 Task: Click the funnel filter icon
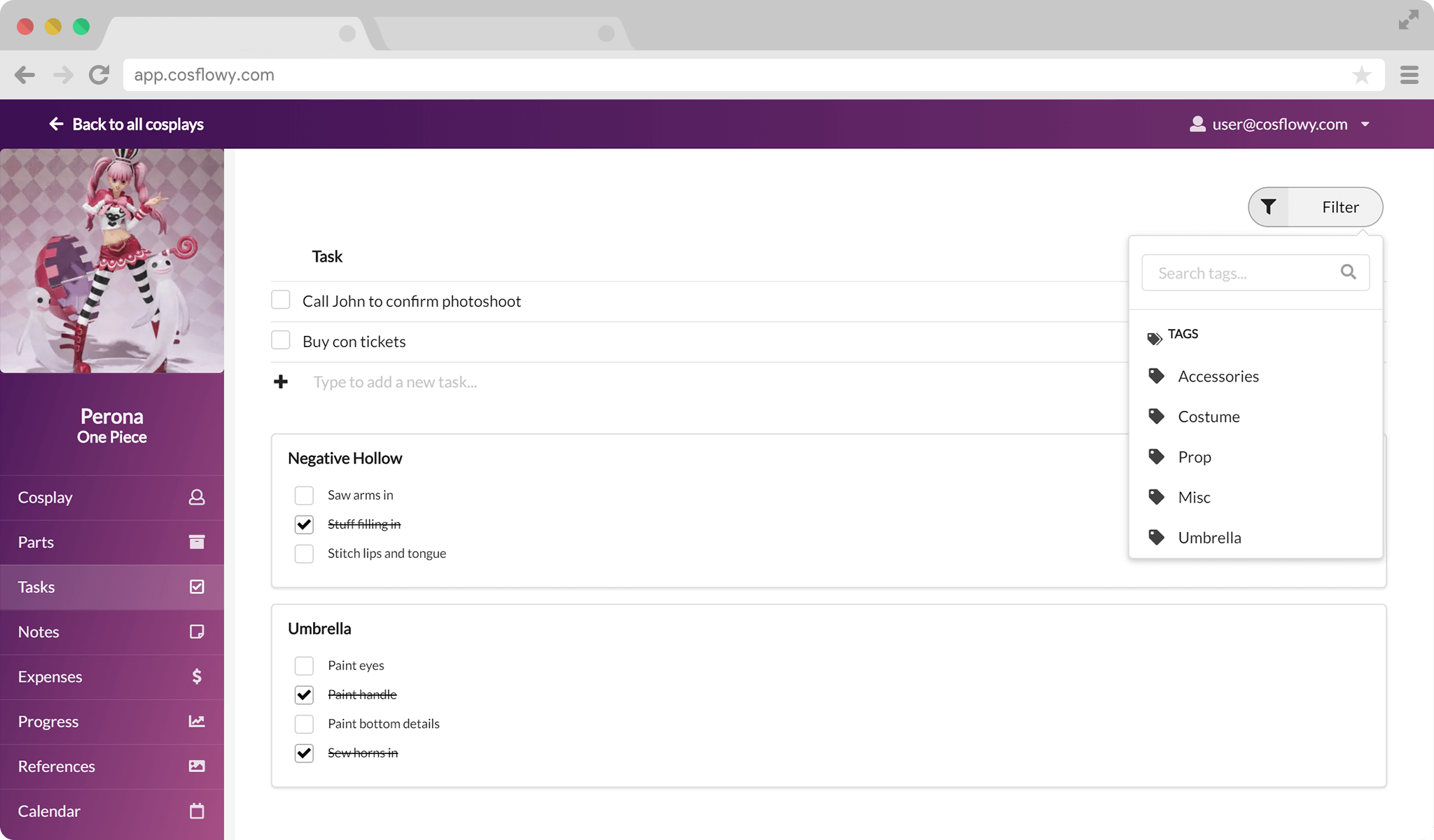pos(1268,206)
